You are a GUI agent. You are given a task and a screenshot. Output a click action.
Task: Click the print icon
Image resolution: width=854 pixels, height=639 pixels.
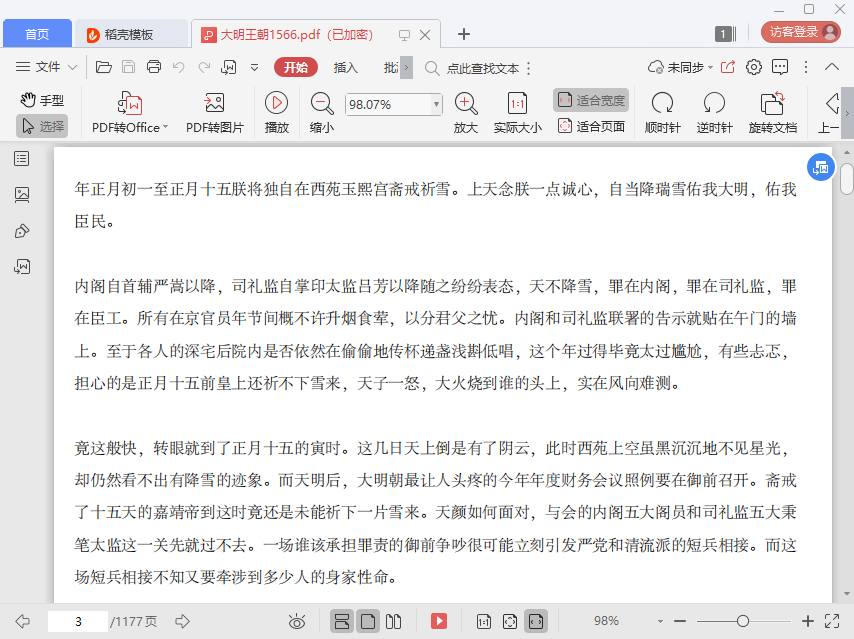pyautogui.click(x=154, y=67)
